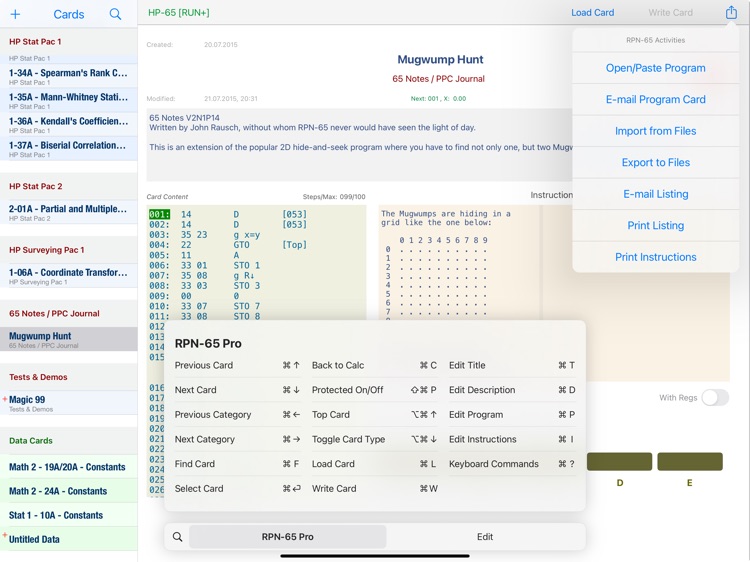Open Math 2 - 24A - Constants
Screen dimensions: 750x562
click(68, 491)
